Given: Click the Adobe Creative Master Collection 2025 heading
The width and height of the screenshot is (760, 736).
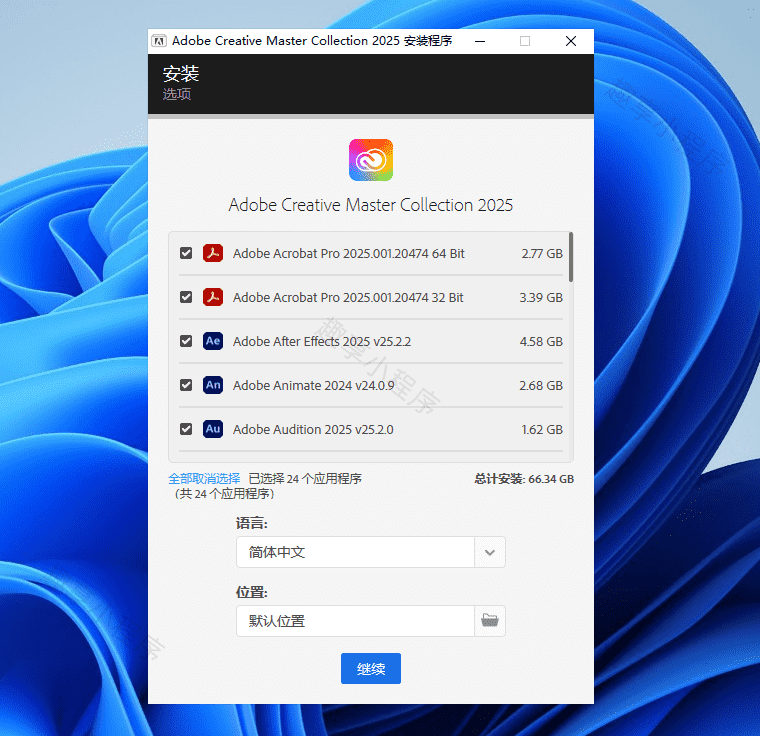Looking at the screenshot, I should [x=371, y=205].
